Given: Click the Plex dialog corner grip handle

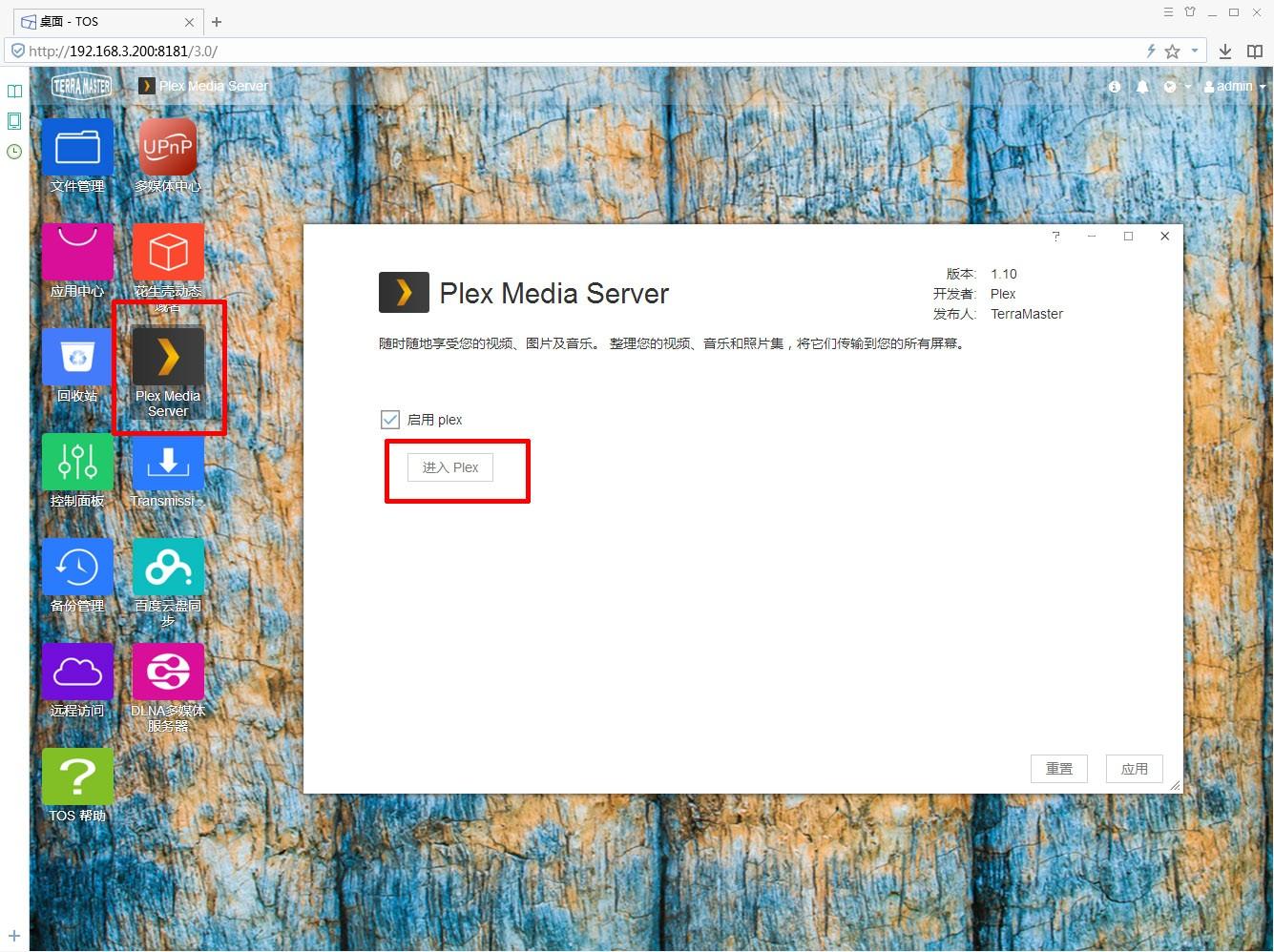Looking at the screenshot, I should point(1175,785).
